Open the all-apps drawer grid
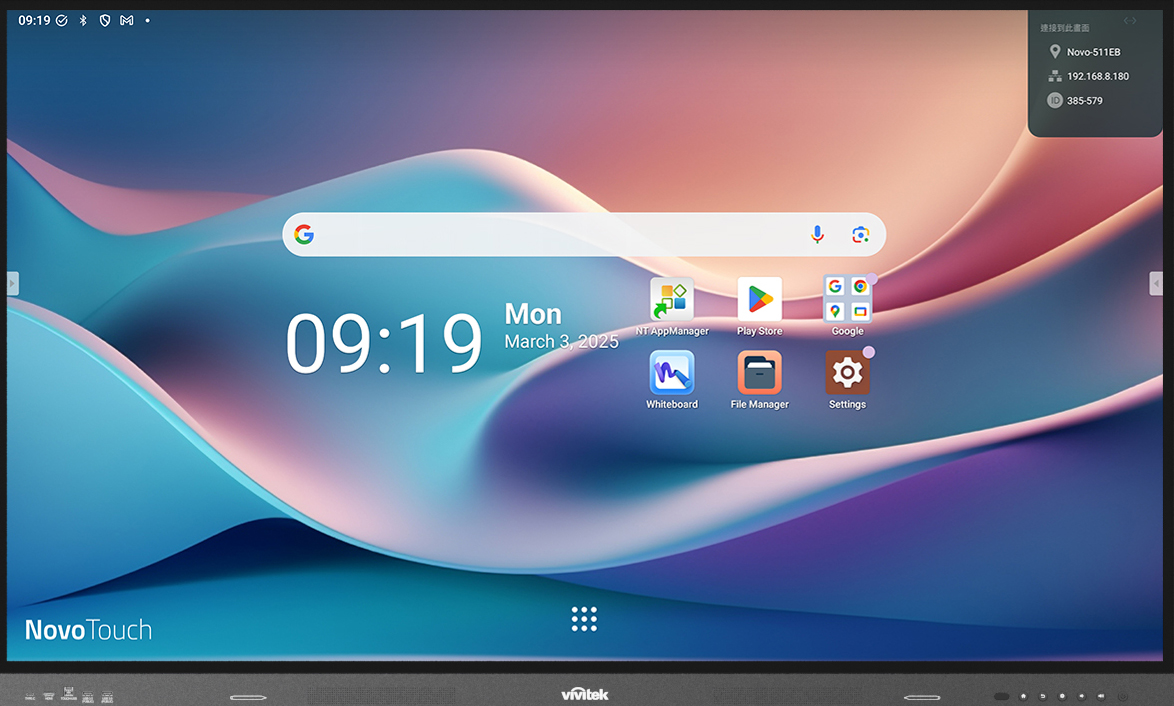The width and height of the screenshot is (1174, 706). click(x=584, y=619)
